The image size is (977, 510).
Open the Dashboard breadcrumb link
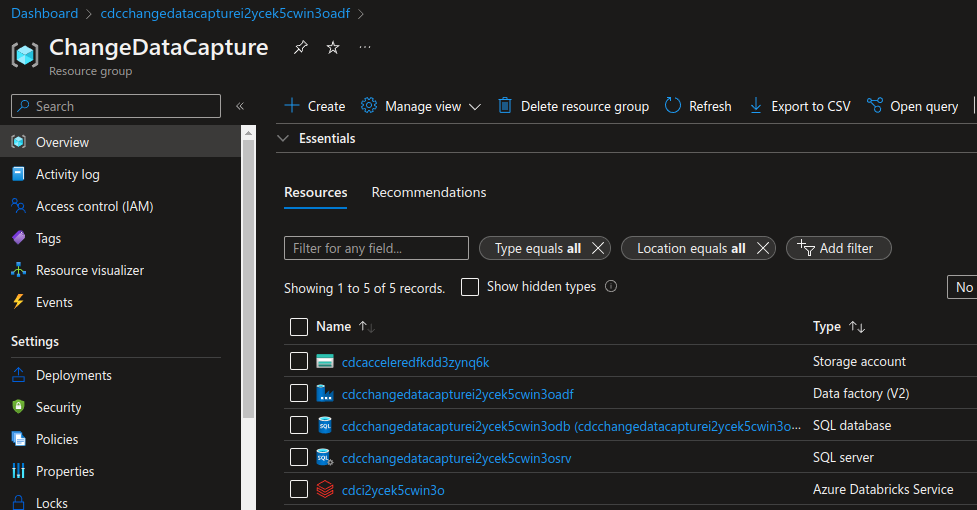tap(45, 13)
